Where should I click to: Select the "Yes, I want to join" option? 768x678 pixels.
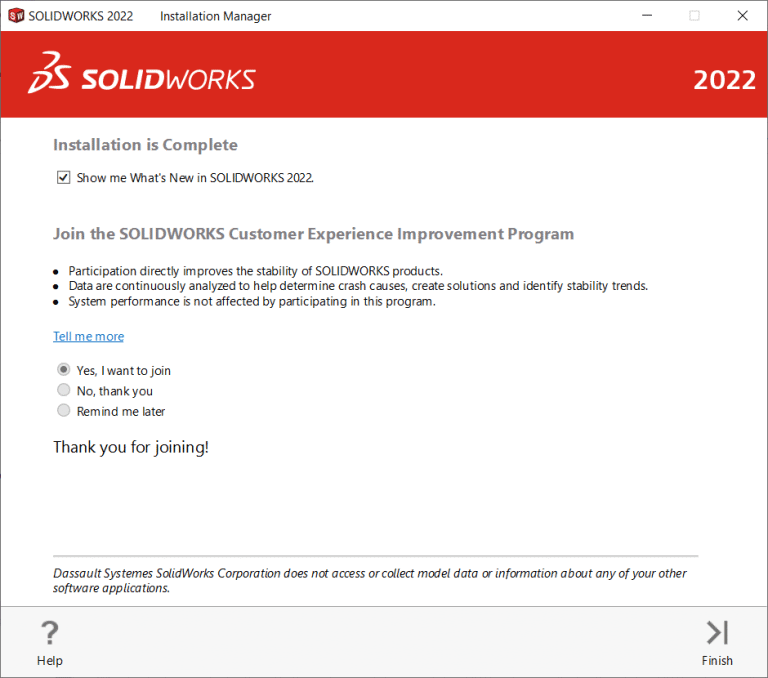[64, 370]
